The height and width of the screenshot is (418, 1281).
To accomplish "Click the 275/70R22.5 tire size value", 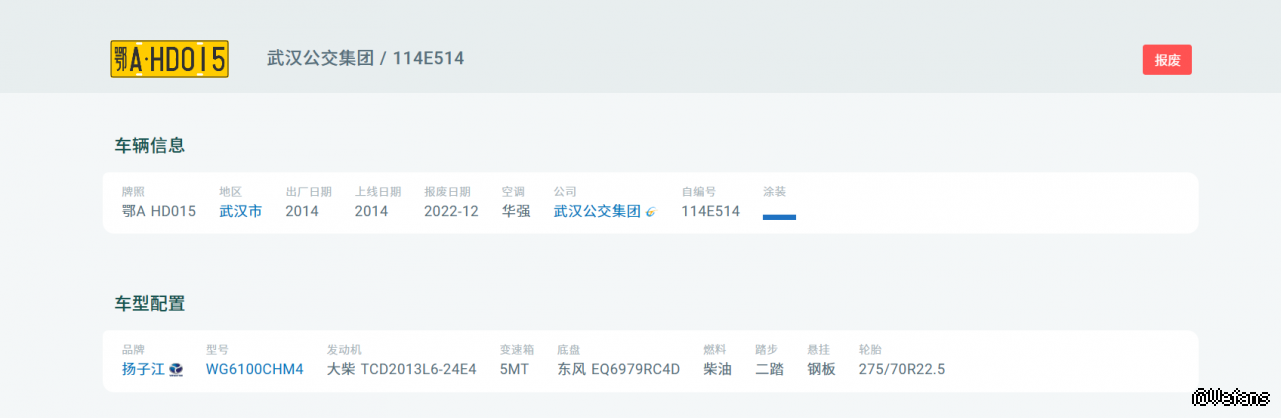I will (x=901, y=369).
